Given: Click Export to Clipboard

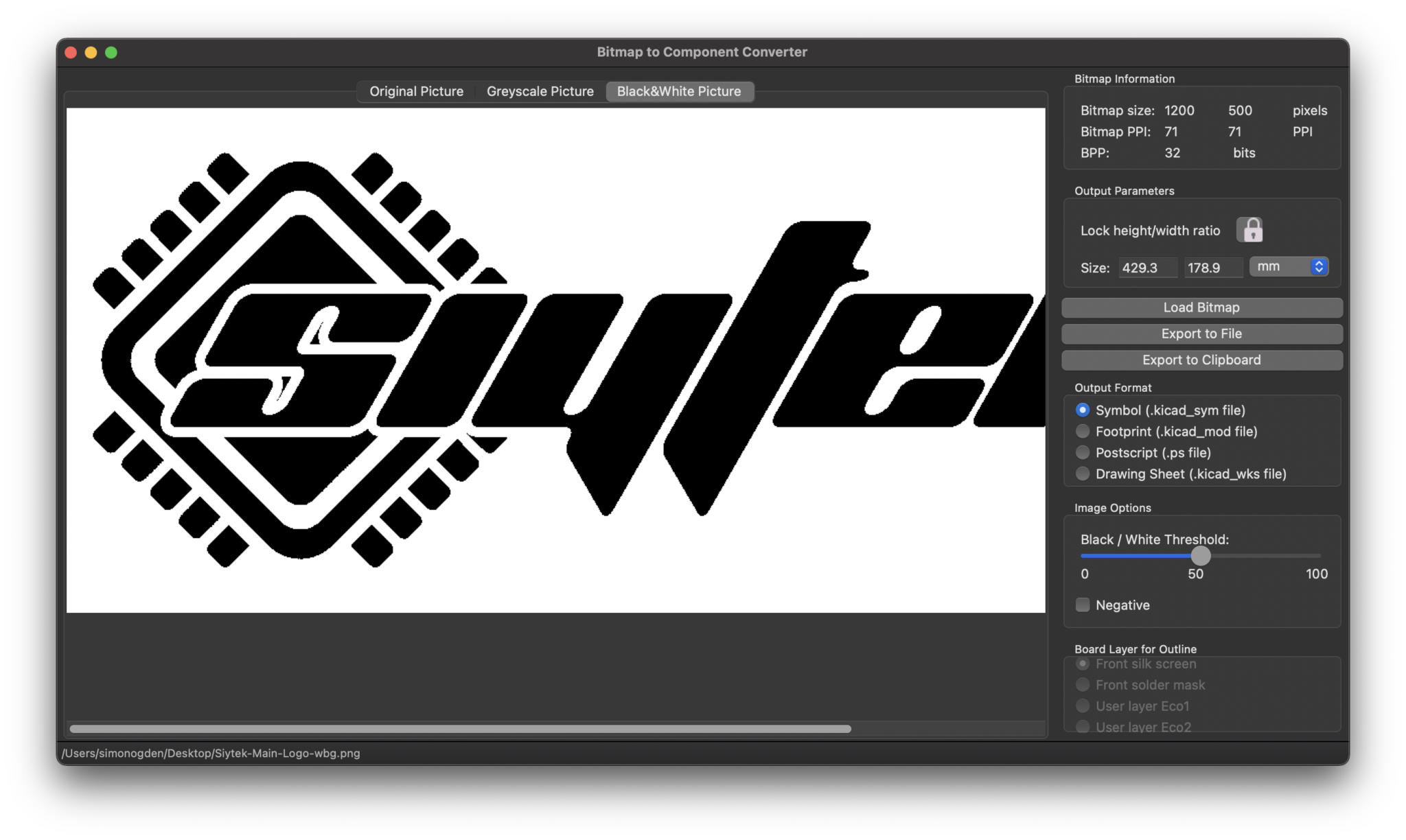Looking at the screenshot, I should click(x=1201, y=360).
